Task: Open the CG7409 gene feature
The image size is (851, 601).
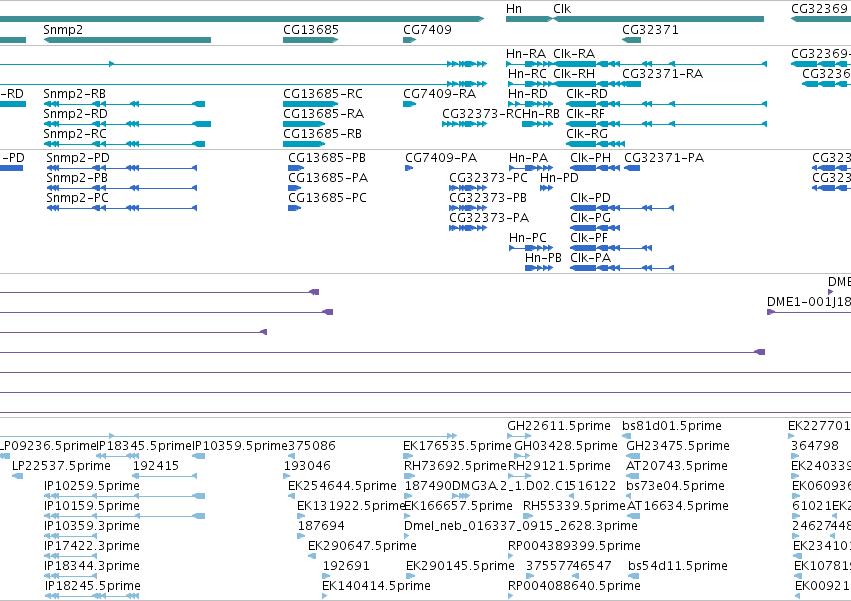Action: [409, 40]
